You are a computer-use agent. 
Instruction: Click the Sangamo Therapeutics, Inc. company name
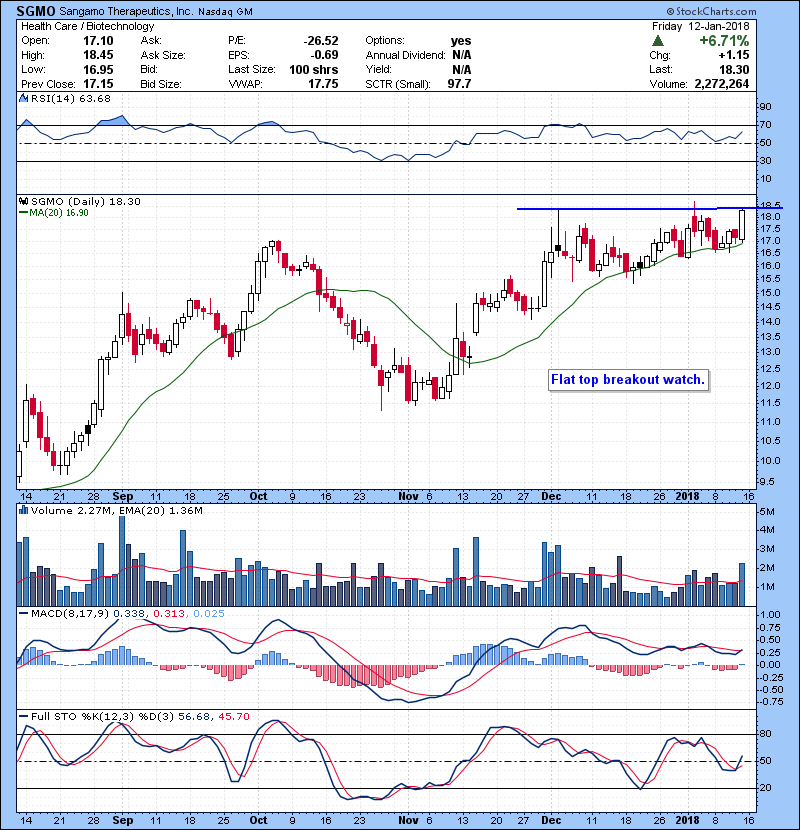coord(127,11)
